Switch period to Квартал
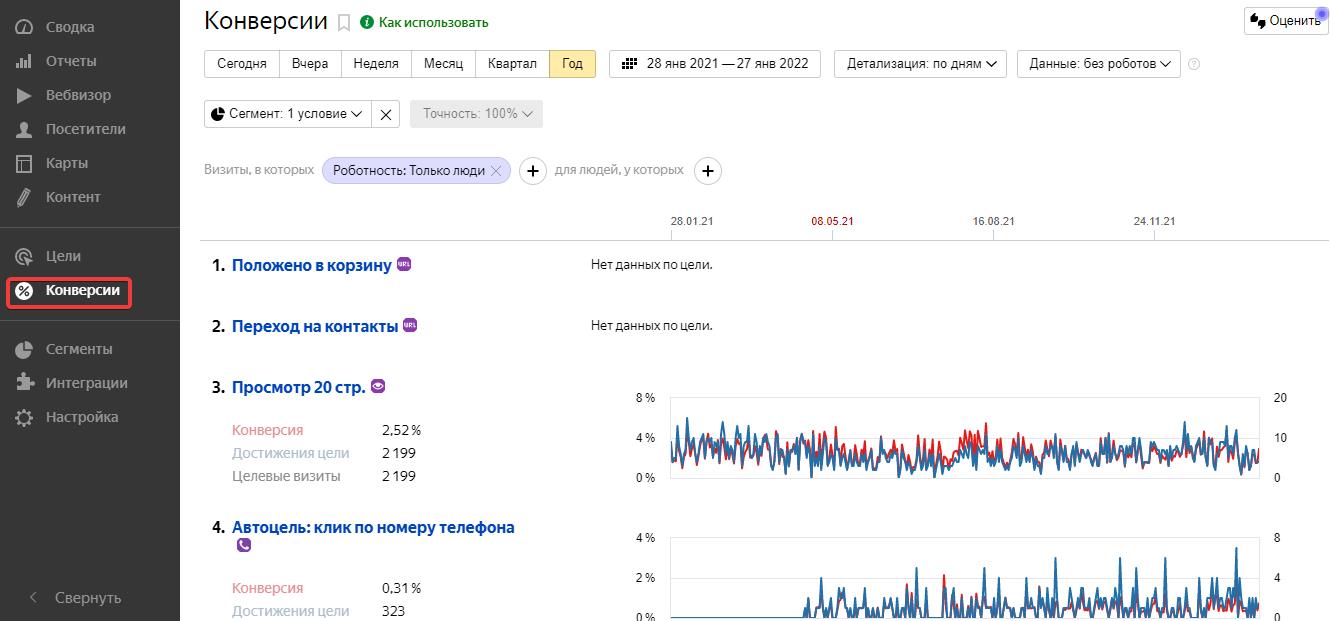The image size is (1331, 621). click(512, 63)
